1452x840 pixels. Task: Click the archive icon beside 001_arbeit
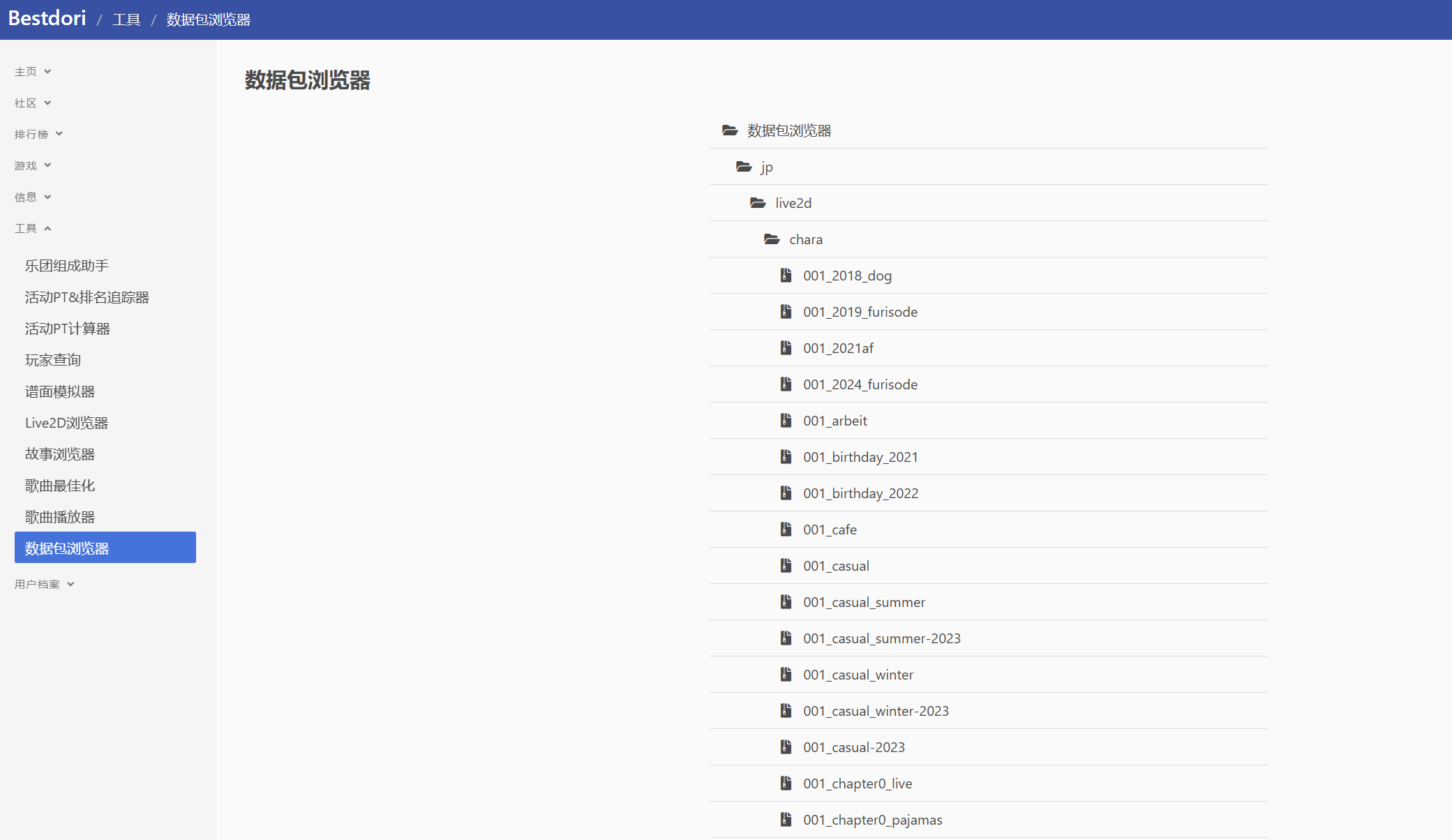point(786,421)
